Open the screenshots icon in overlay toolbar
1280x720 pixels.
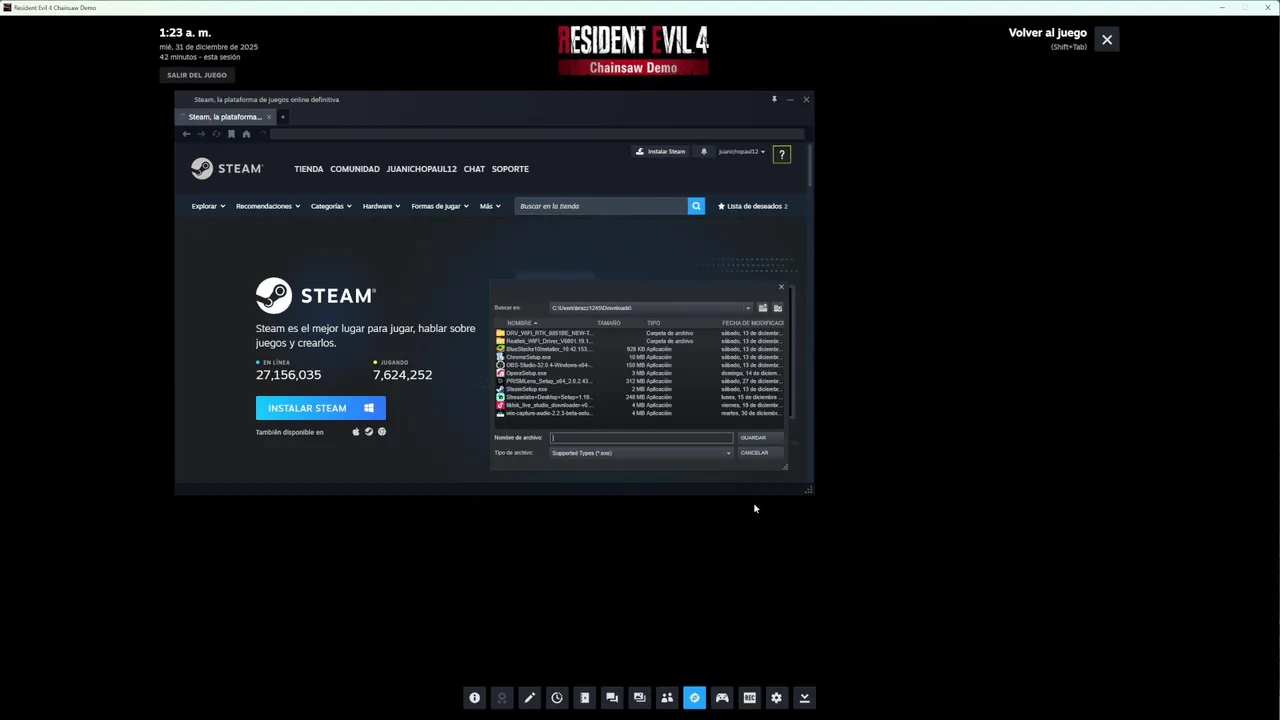tap(640, 698)
